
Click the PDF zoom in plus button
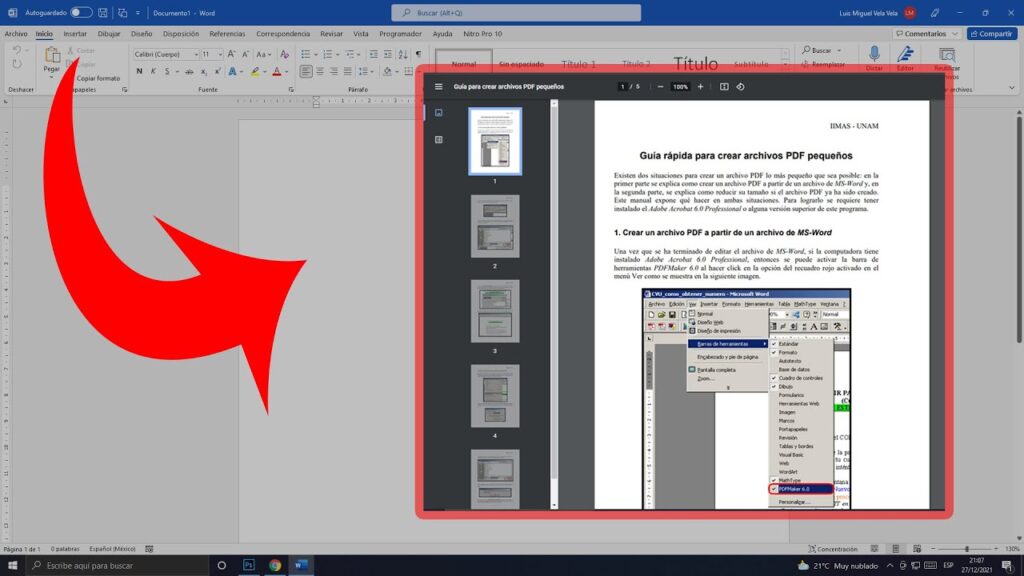coord(700,87)
